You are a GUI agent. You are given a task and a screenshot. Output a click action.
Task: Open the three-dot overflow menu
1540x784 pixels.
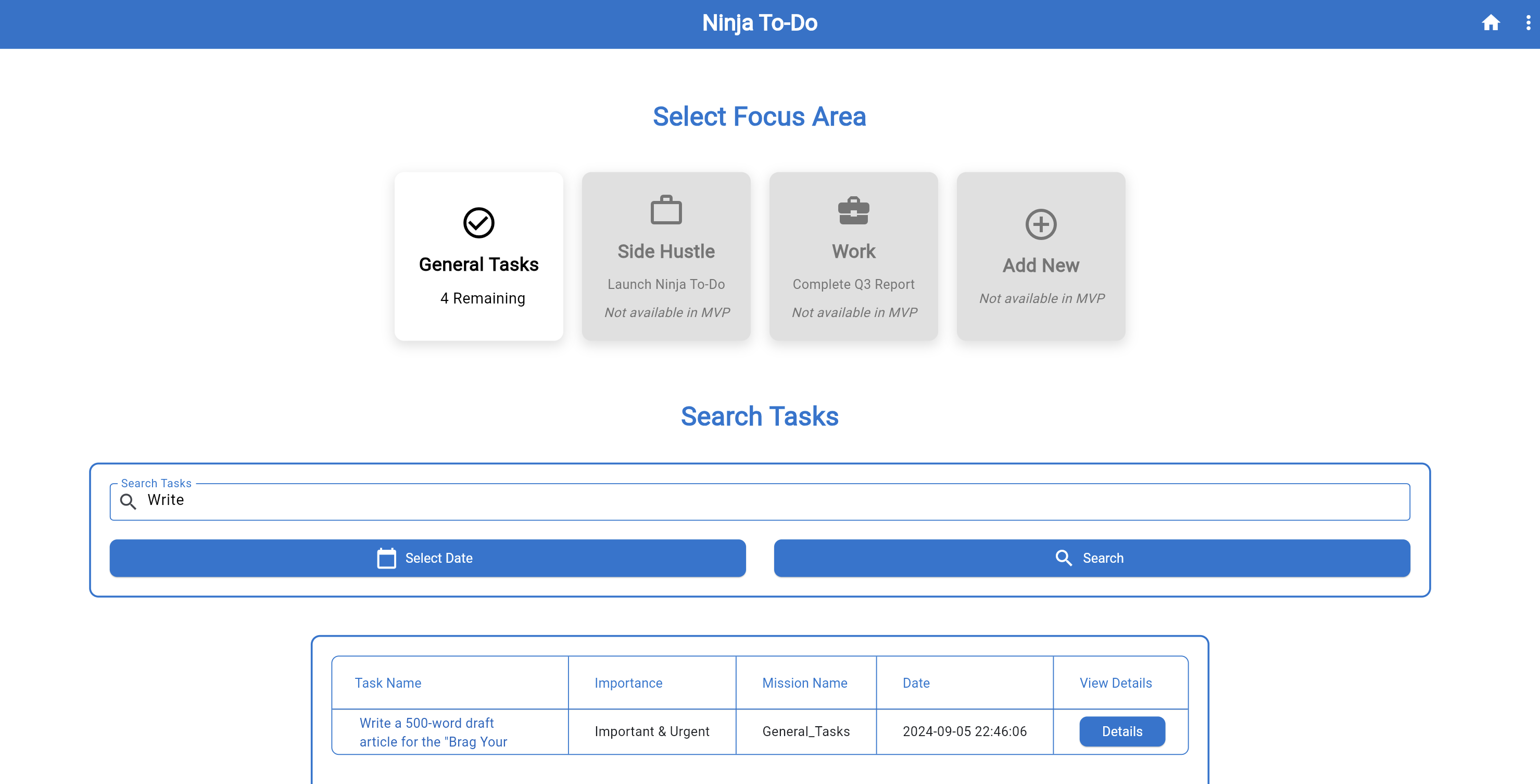[x=1528, y=23]
